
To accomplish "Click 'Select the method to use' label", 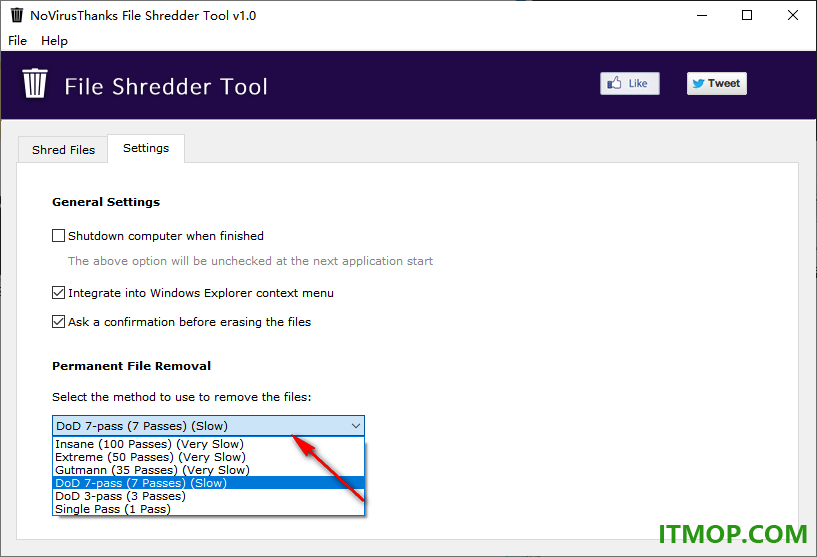I will point(181,397).
